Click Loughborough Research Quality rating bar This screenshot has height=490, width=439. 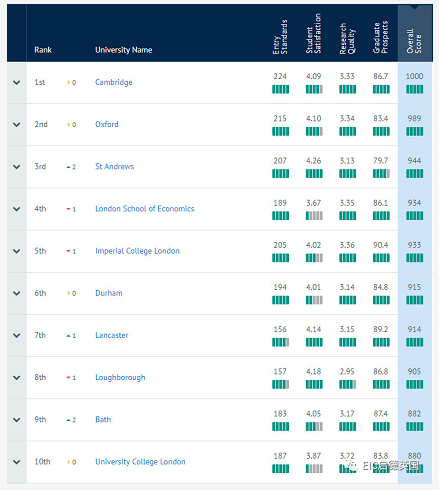[347, 385]
